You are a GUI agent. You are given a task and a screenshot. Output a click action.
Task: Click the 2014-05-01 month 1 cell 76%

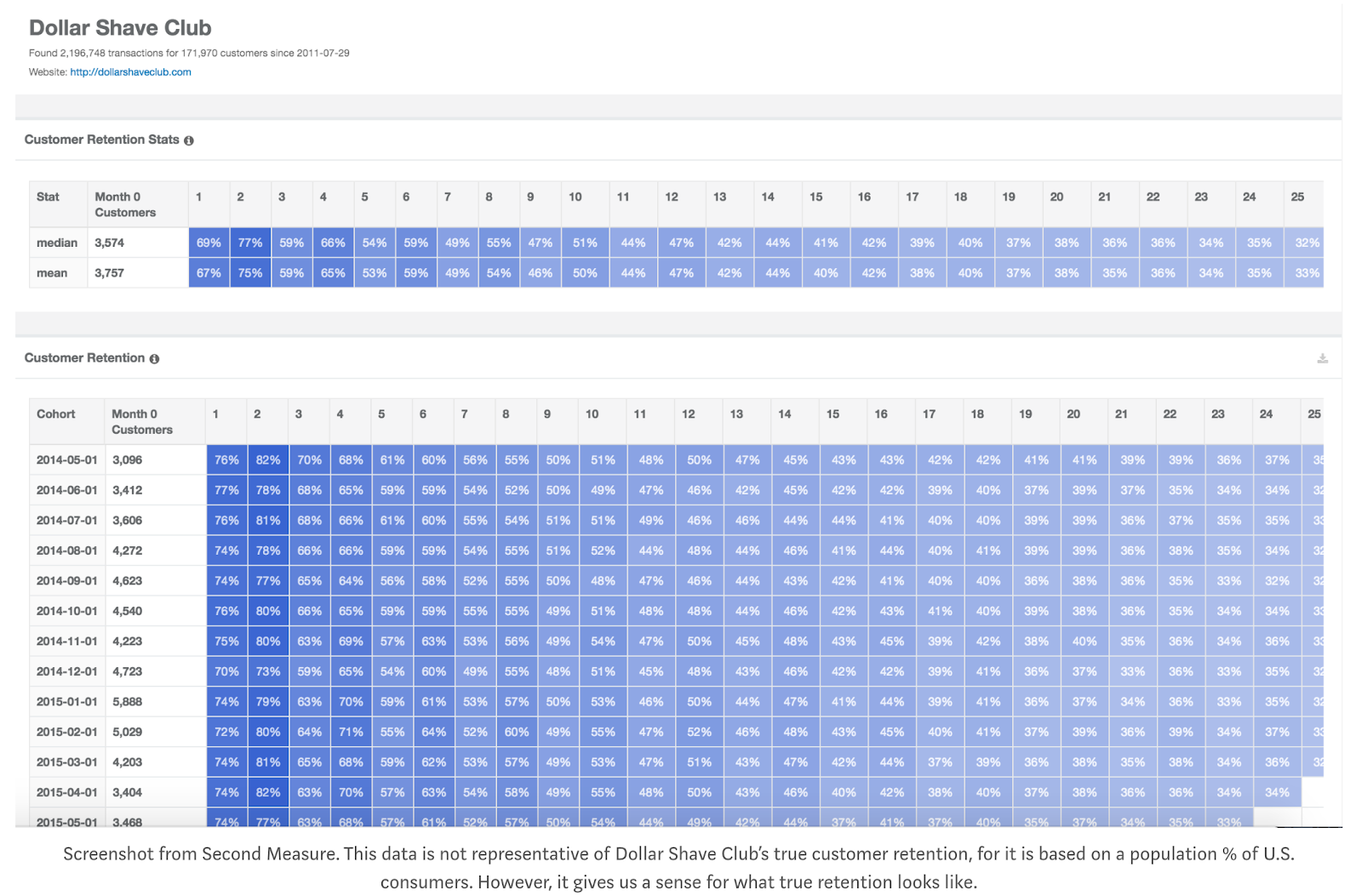[226, 459]
